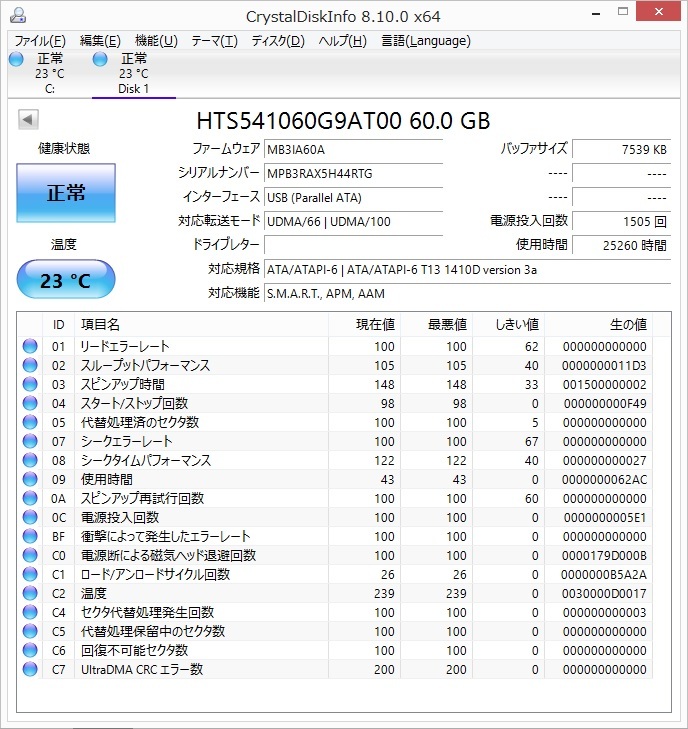688x729 pixels.
Task: Click status orb for attribute 09 使用時間
Action: tap(30, 479)
